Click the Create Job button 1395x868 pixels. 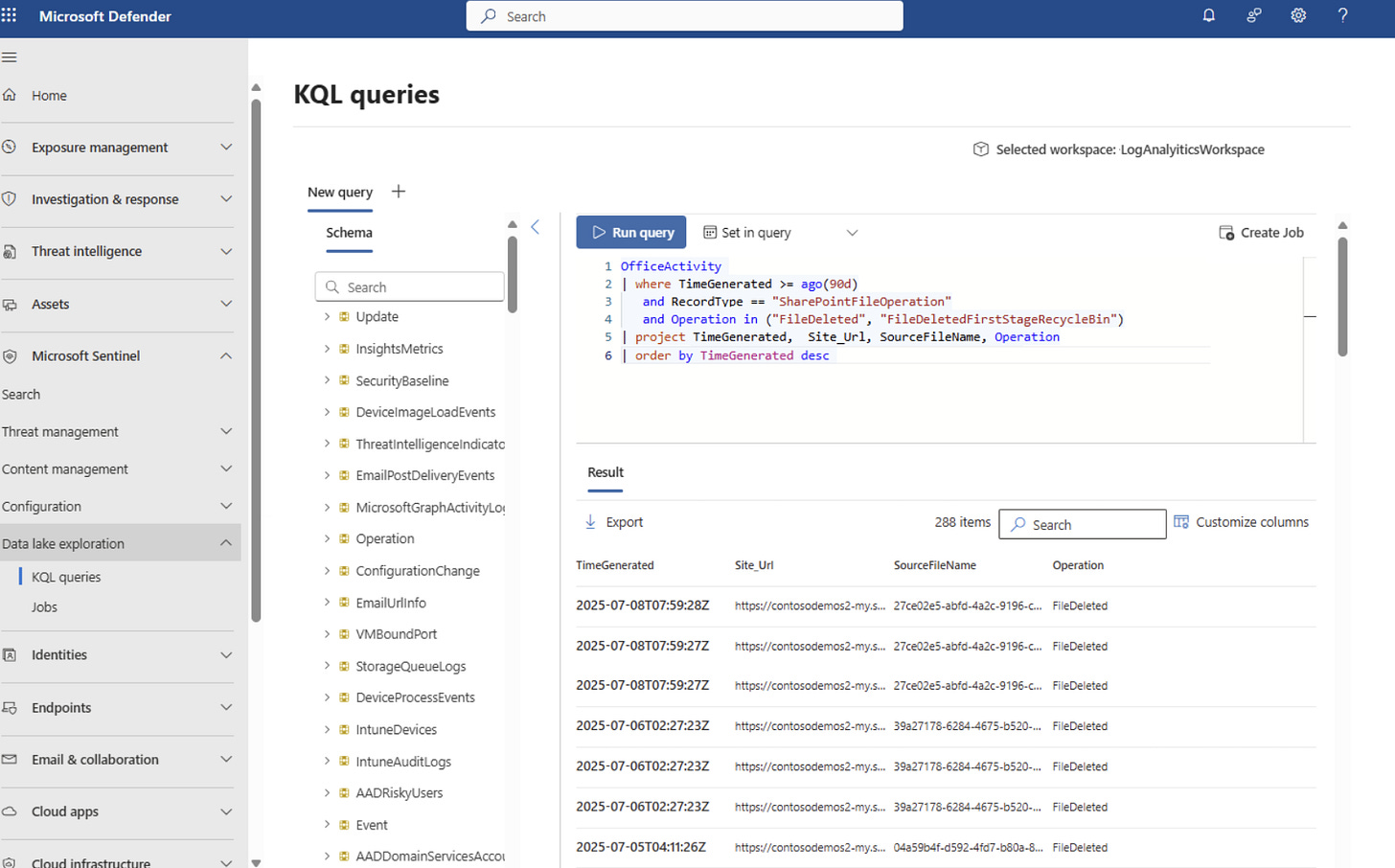(x=1261, y=233)
